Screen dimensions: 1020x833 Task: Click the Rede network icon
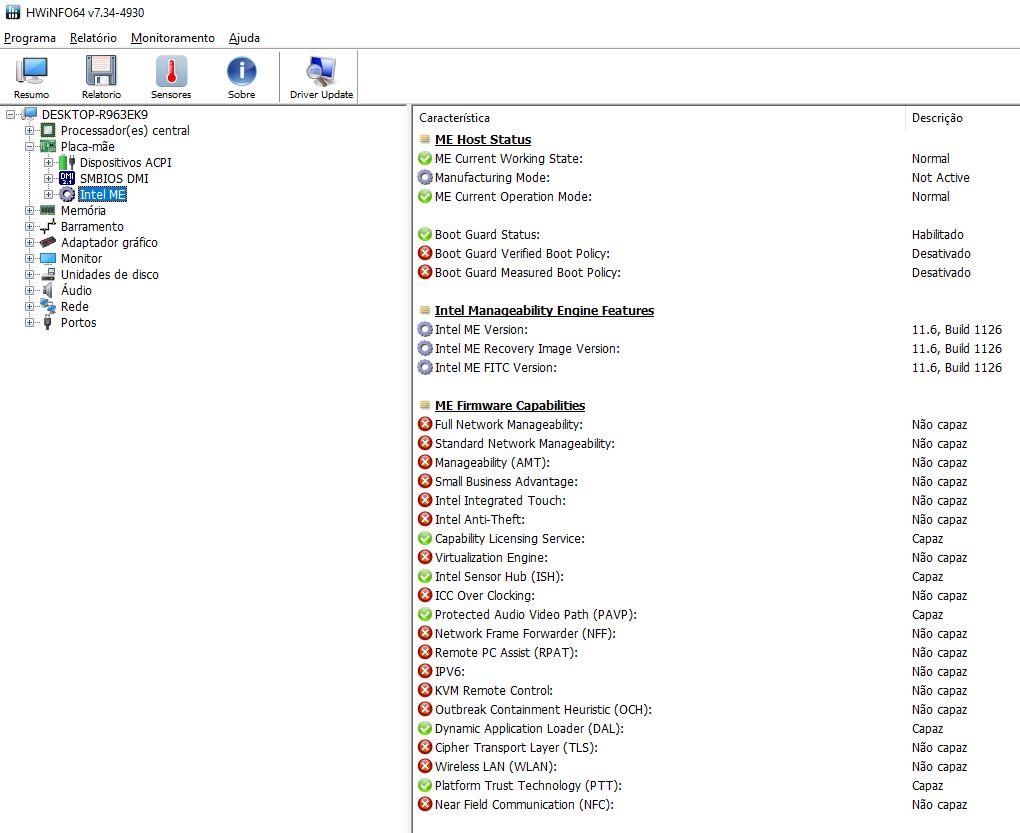coord(47,306)
